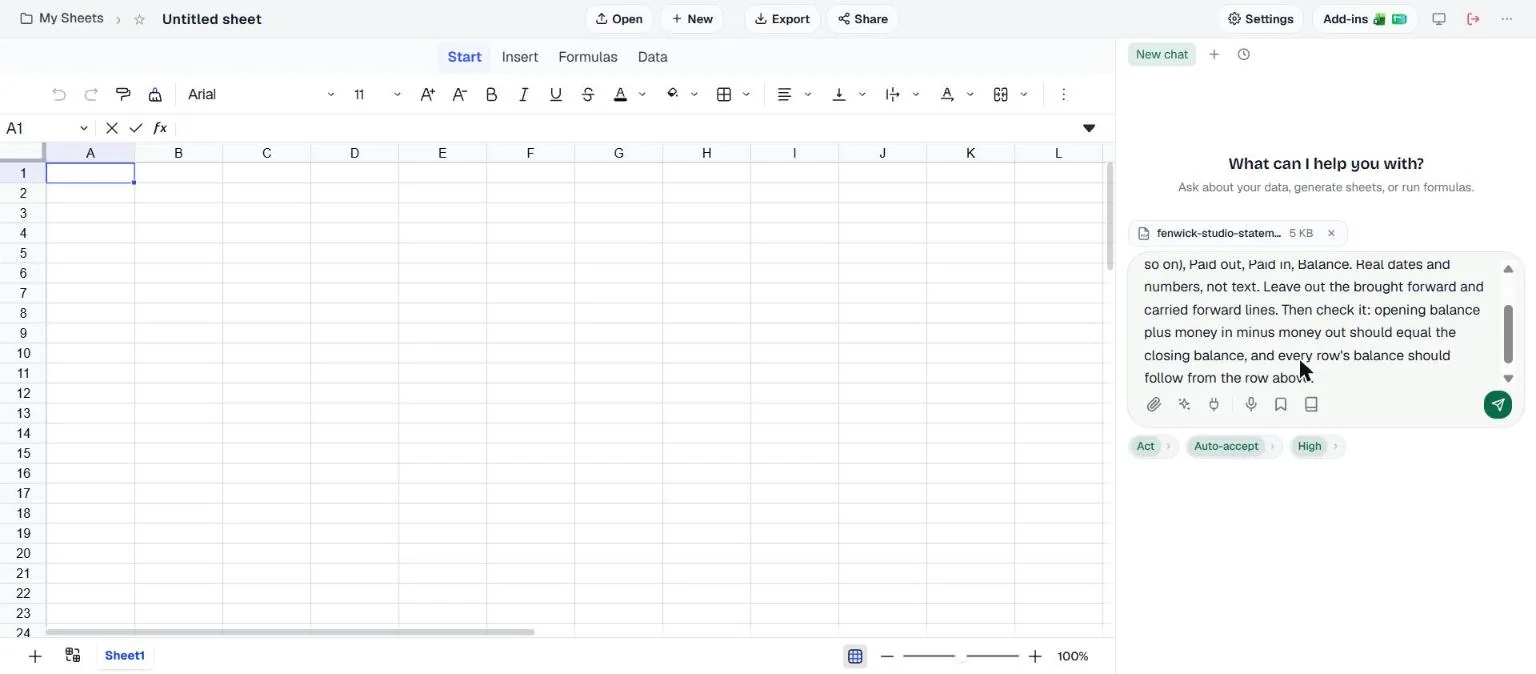Toggle italic formatting
1536x674 pixels.
(524, 95)
